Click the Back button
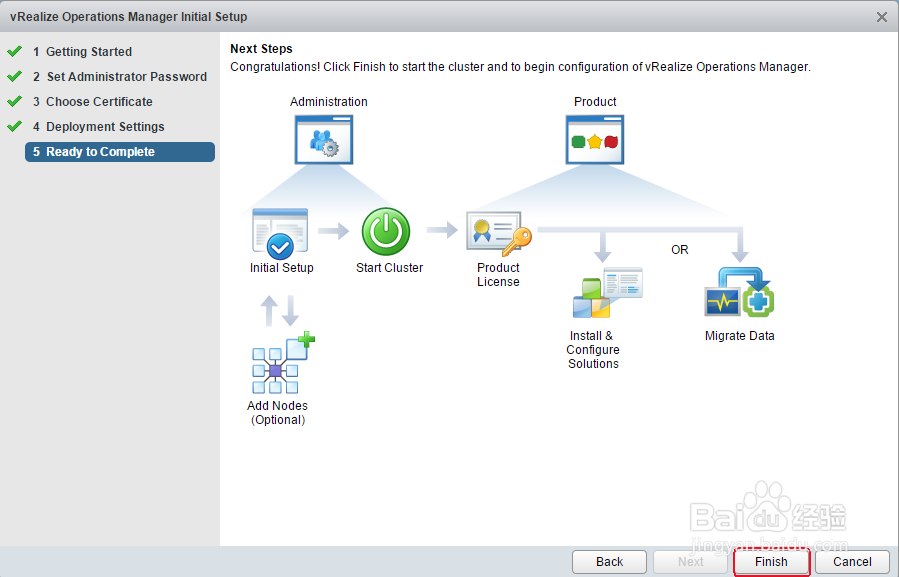This screenshot has height=577, width=899. click(609, 562)
